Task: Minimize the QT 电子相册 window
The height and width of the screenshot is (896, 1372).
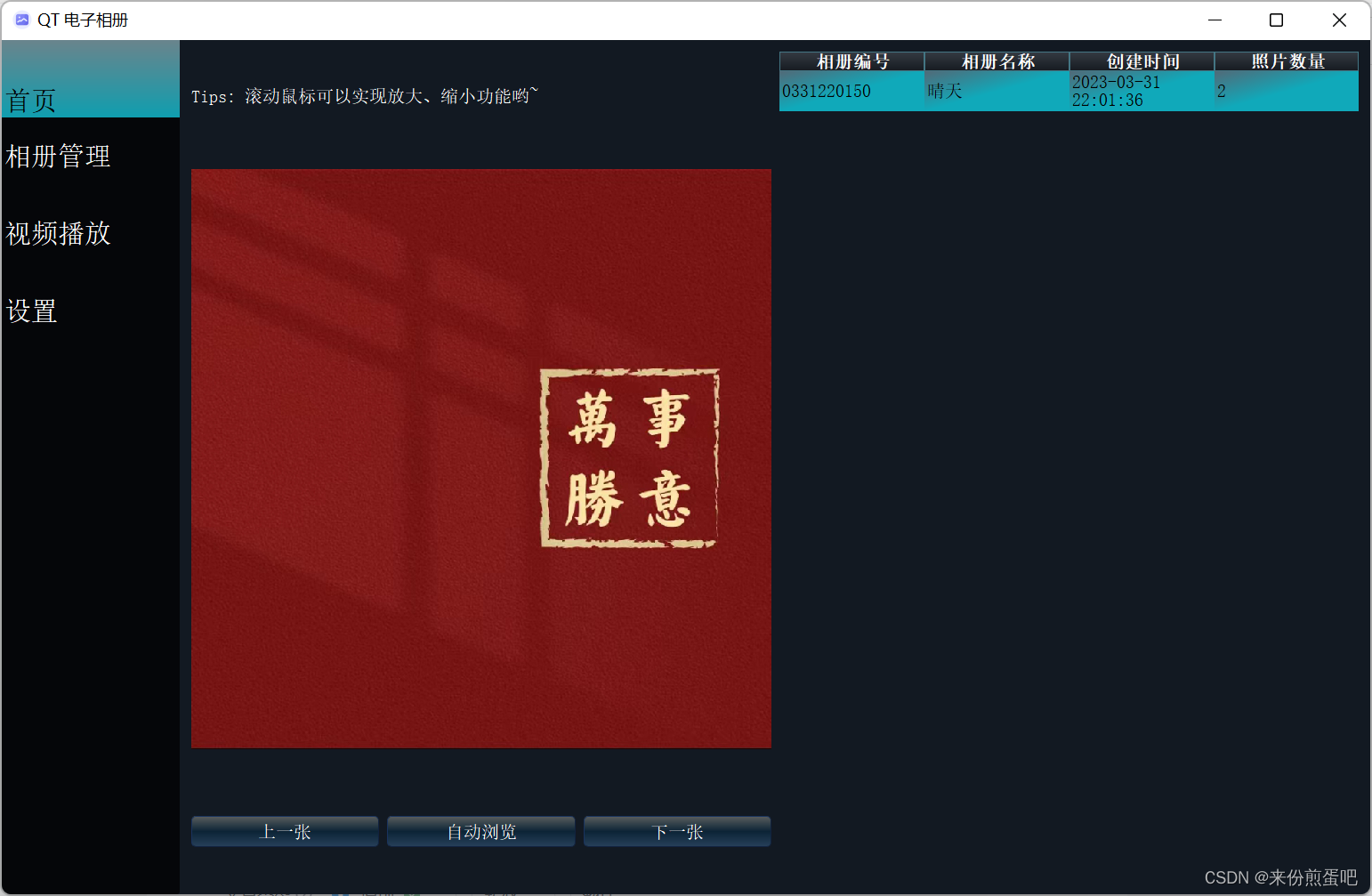Action: point(1214,20)
